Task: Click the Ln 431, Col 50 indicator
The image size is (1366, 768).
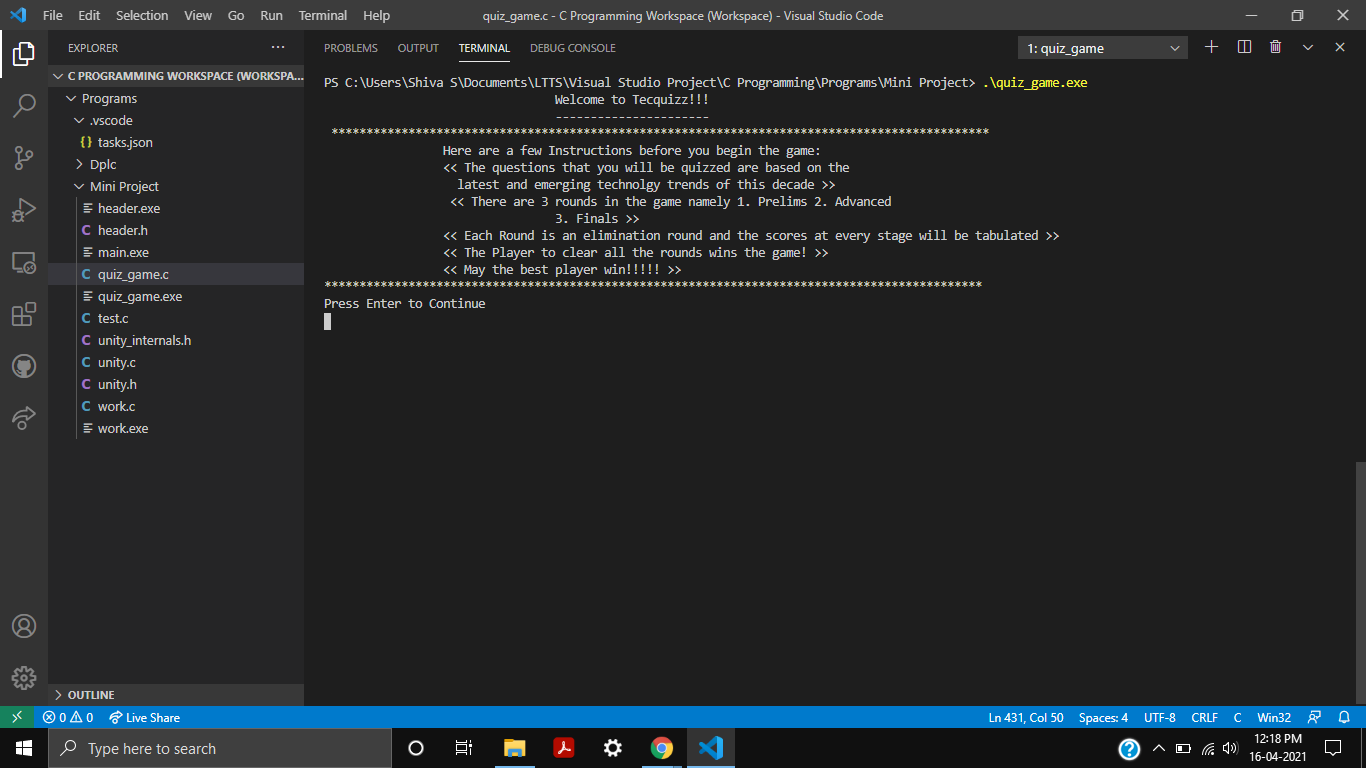Action: pos(1026,717)
